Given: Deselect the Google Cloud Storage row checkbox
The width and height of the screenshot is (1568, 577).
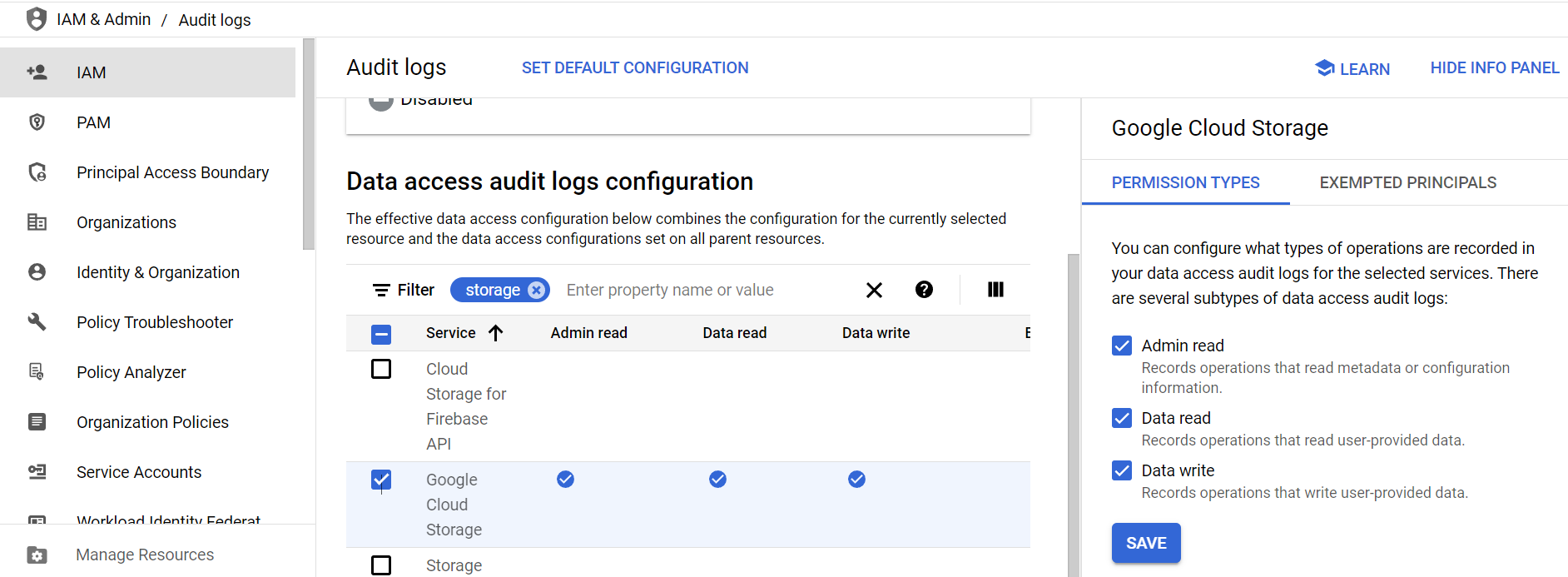Looking at the screenshot, I should pos(381,480).
